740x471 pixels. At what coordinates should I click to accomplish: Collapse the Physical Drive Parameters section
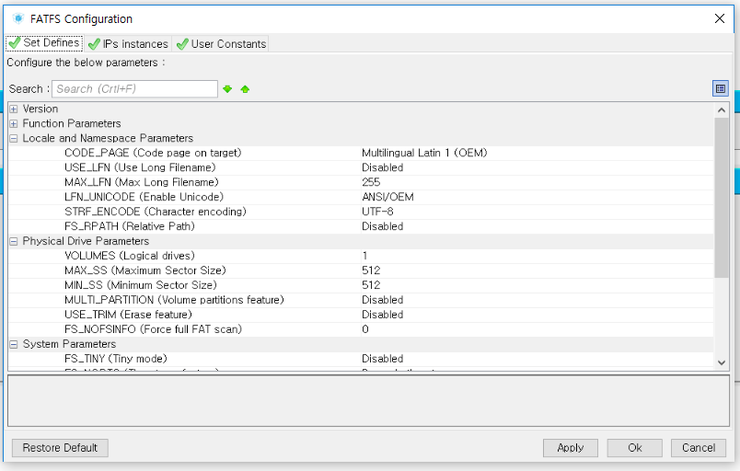(14, 241)
